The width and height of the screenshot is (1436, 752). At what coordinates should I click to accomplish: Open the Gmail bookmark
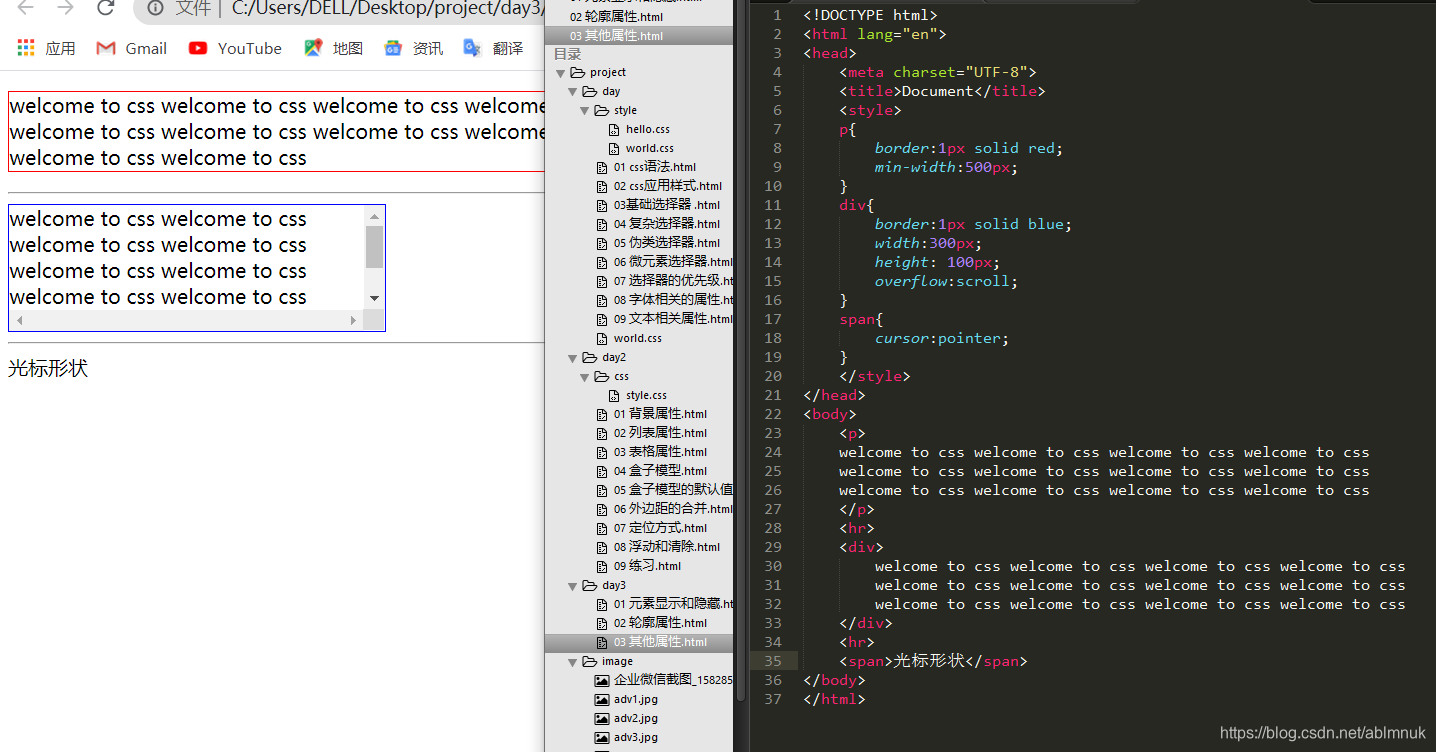coord(131,48)
